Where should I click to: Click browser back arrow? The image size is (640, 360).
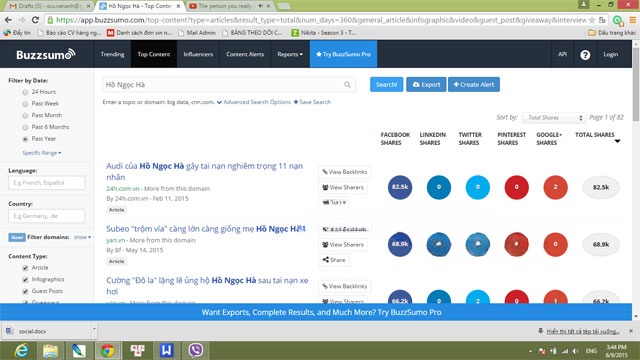point(8,20)
